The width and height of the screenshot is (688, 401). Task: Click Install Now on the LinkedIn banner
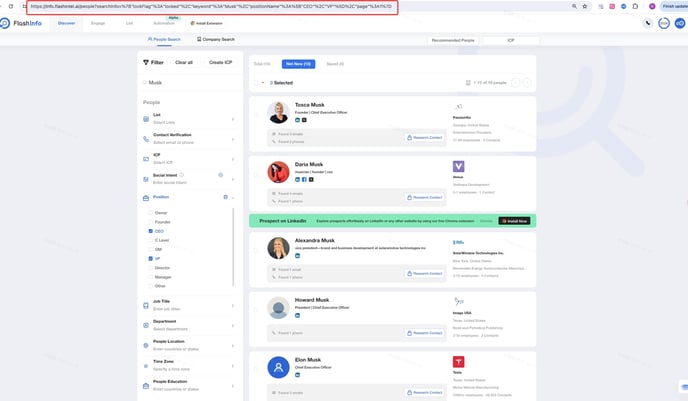tap(514, 221)
